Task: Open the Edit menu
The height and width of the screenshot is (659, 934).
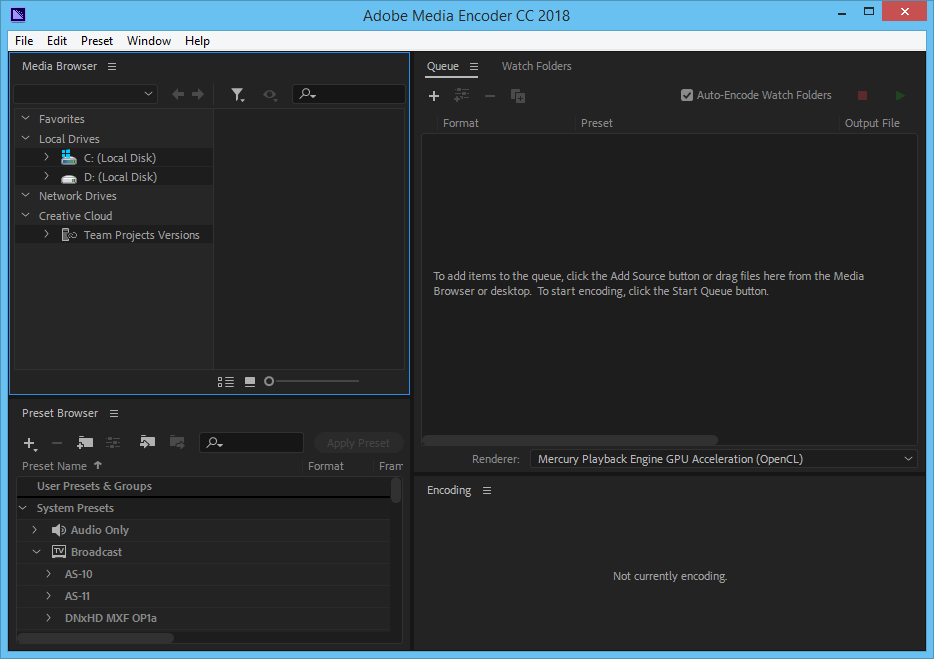Action: (57, 41)
